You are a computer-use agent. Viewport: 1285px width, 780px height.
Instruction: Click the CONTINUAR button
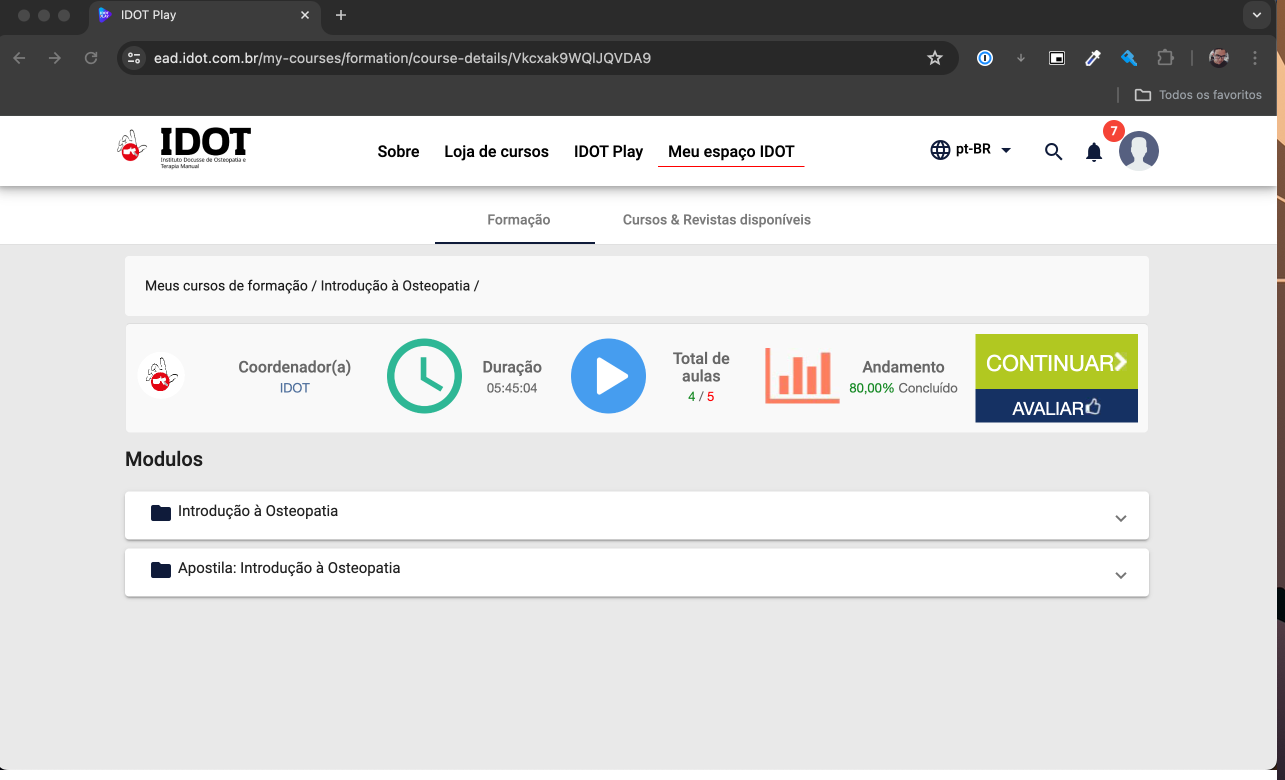1056,362
